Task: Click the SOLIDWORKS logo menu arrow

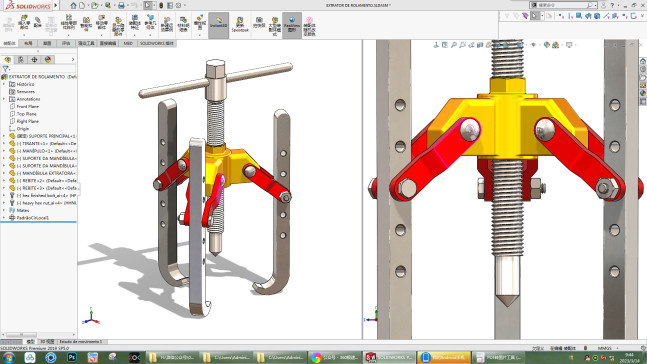Action: [x=56, y=5]
